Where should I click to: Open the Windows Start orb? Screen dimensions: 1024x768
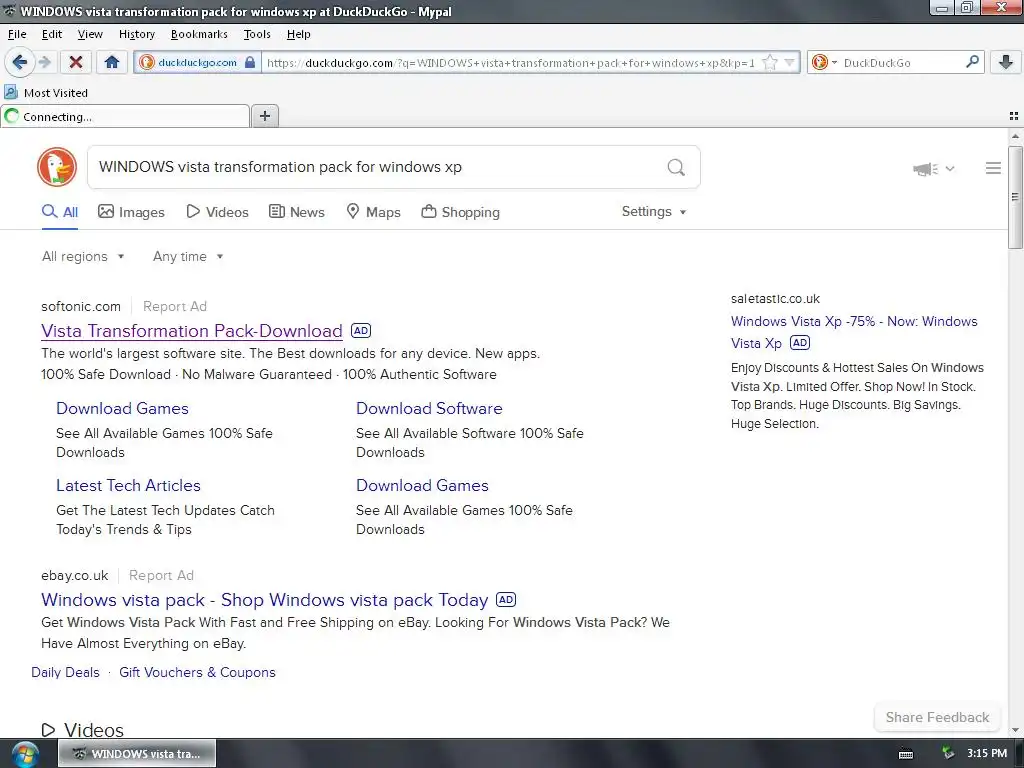click(x=25, y=754)
